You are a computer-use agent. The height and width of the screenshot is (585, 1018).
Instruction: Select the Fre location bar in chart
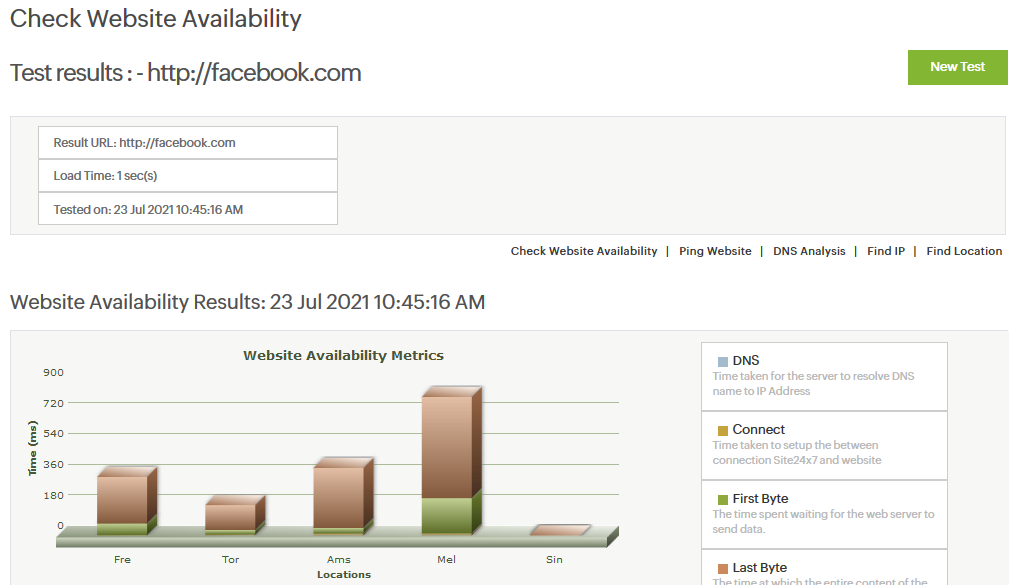coord(127,501)
